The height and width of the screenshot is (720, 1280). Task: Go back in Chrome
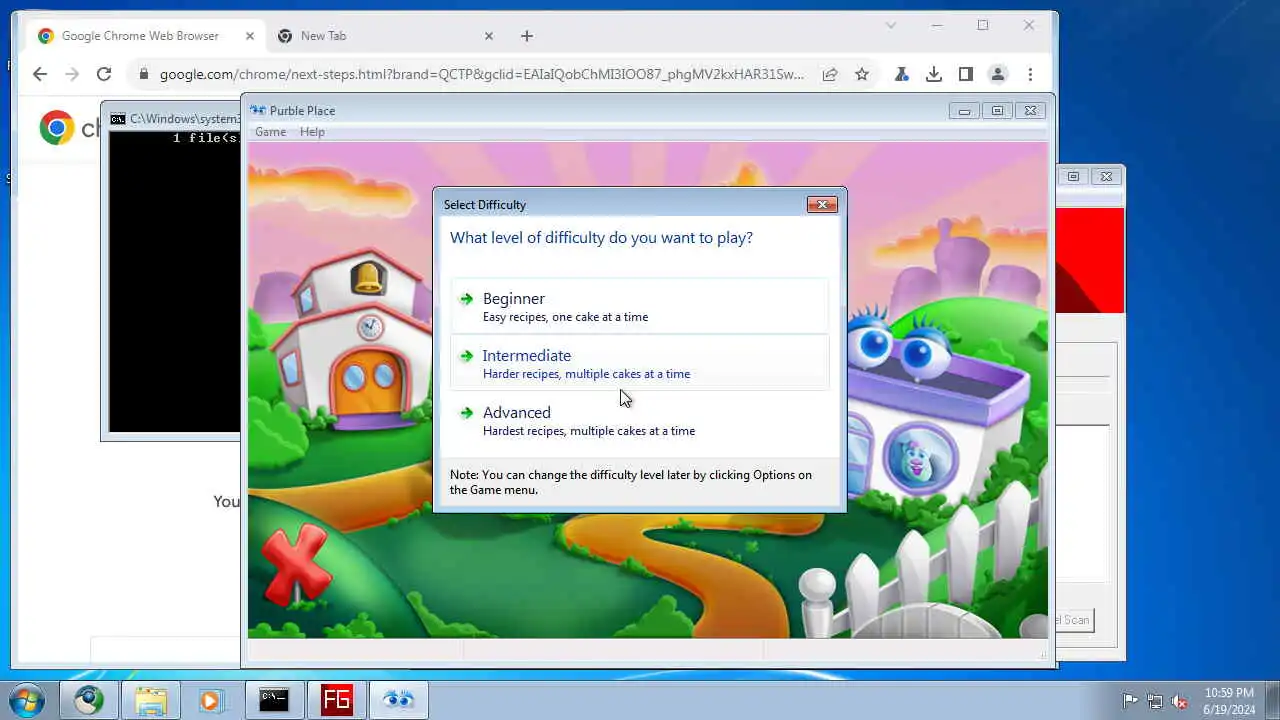[x=40, y=74]
